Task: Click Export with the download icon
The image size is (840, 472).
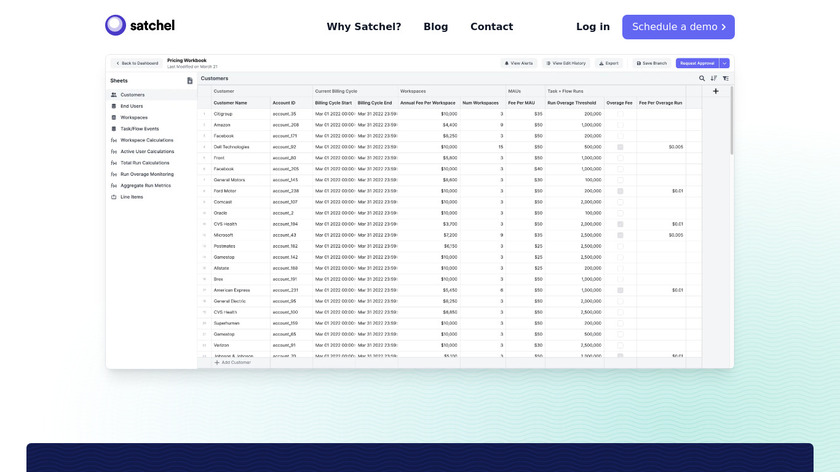Action: pos(607,63)
